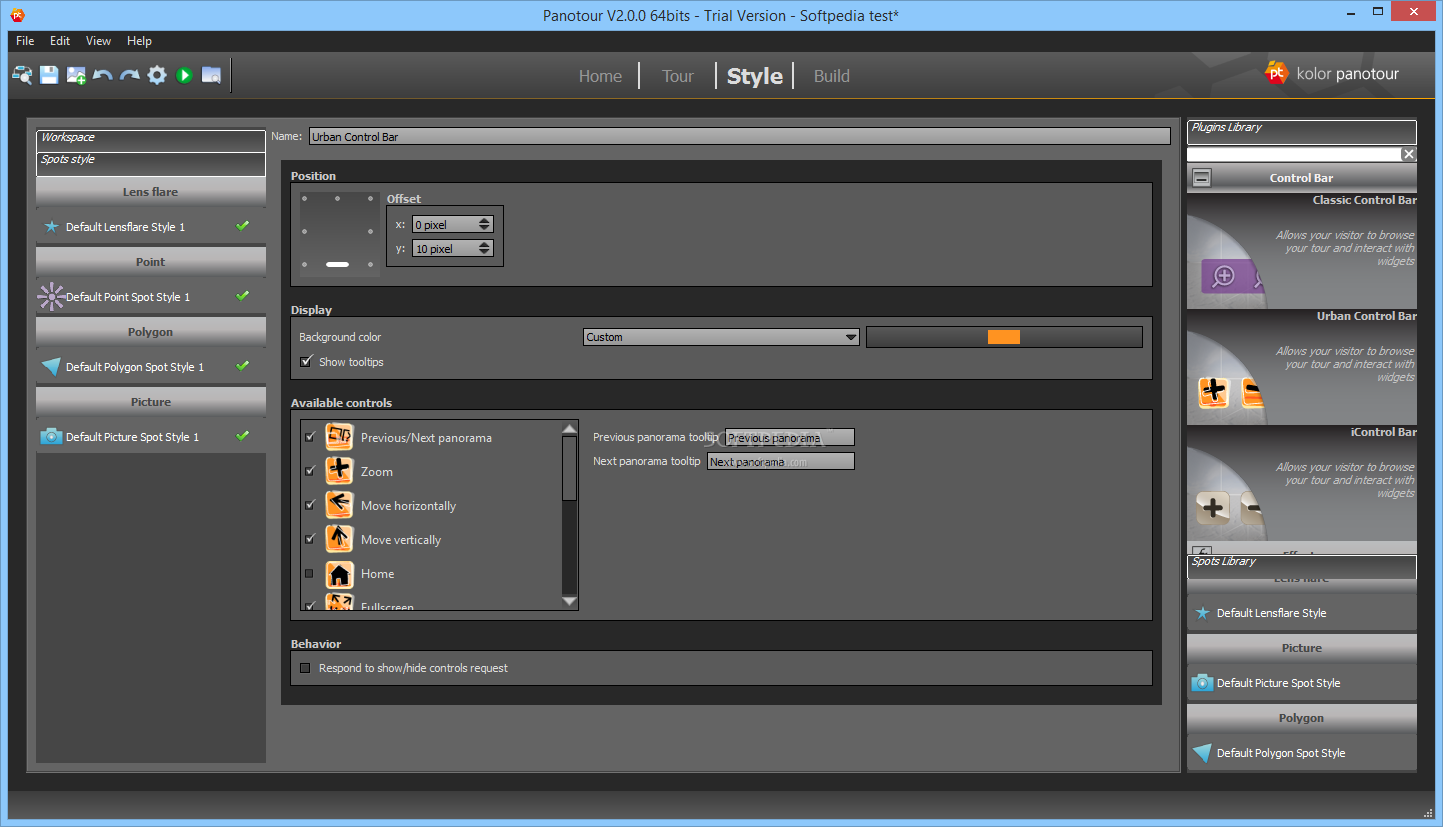The width and height of the screenshot is (1443, 827).
Task: Click the Previous/Next panorama control icon
Action: point(340,437)
